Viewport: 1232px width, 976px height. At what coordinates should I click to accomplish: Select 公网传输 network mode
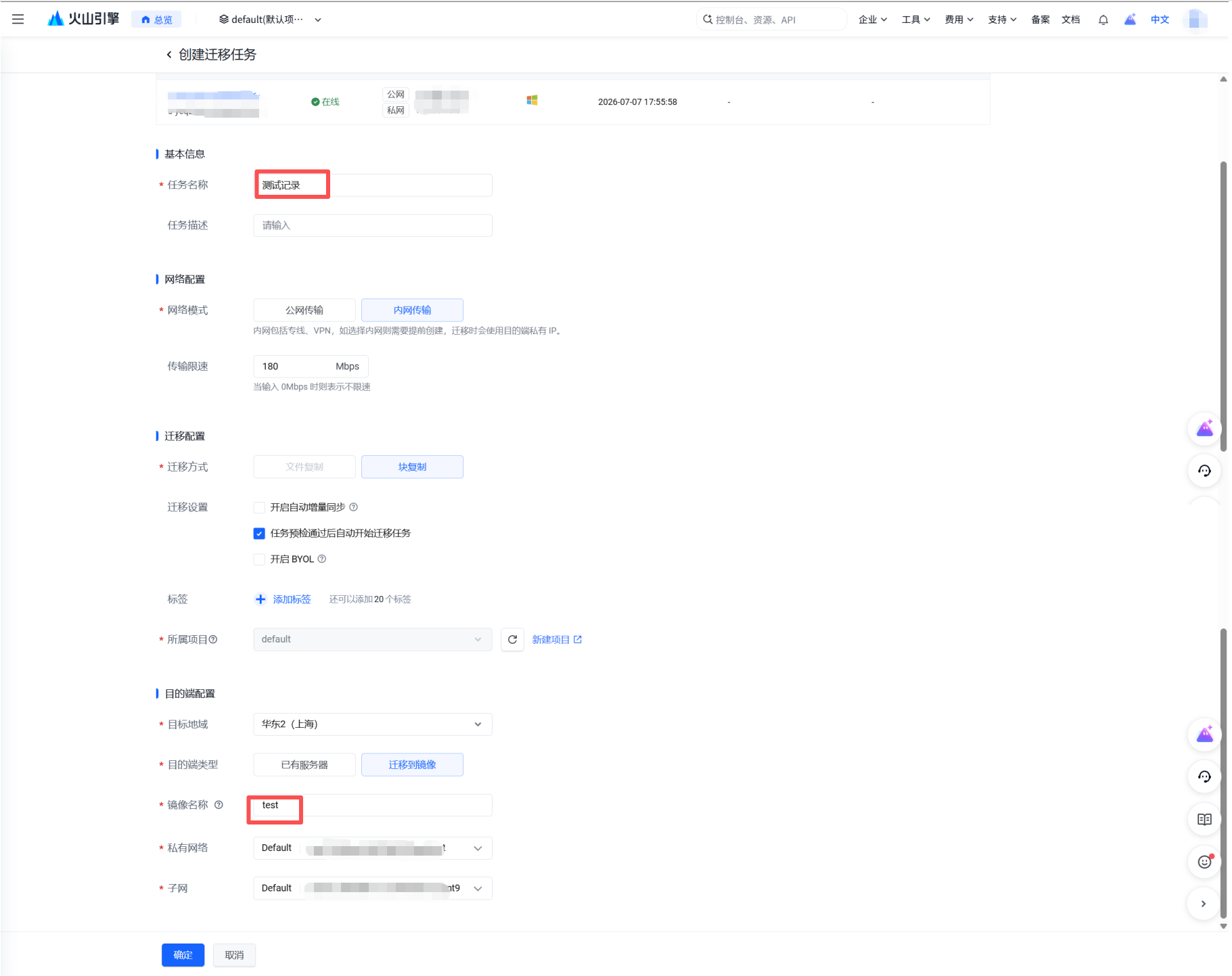[x=304, y=310]
